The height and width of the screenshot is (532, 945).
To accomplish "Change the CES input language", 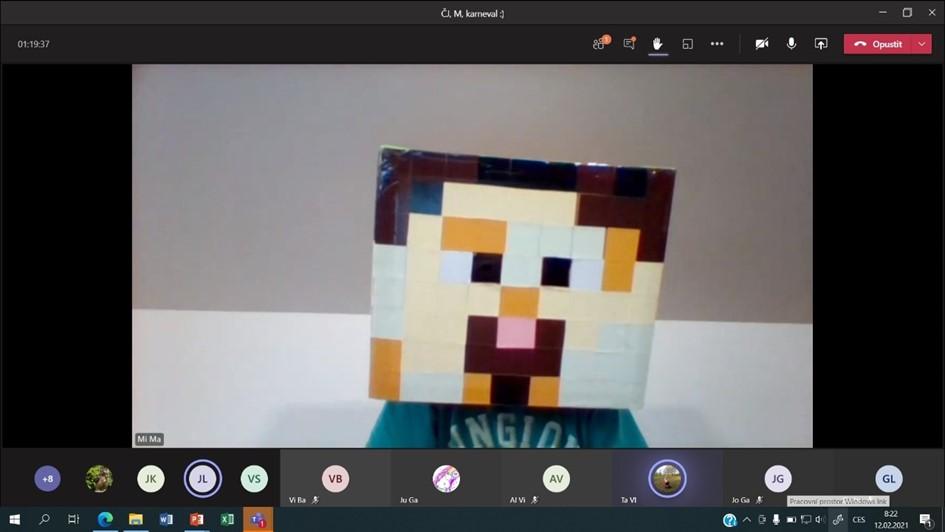I will click(x=859, y=519).
